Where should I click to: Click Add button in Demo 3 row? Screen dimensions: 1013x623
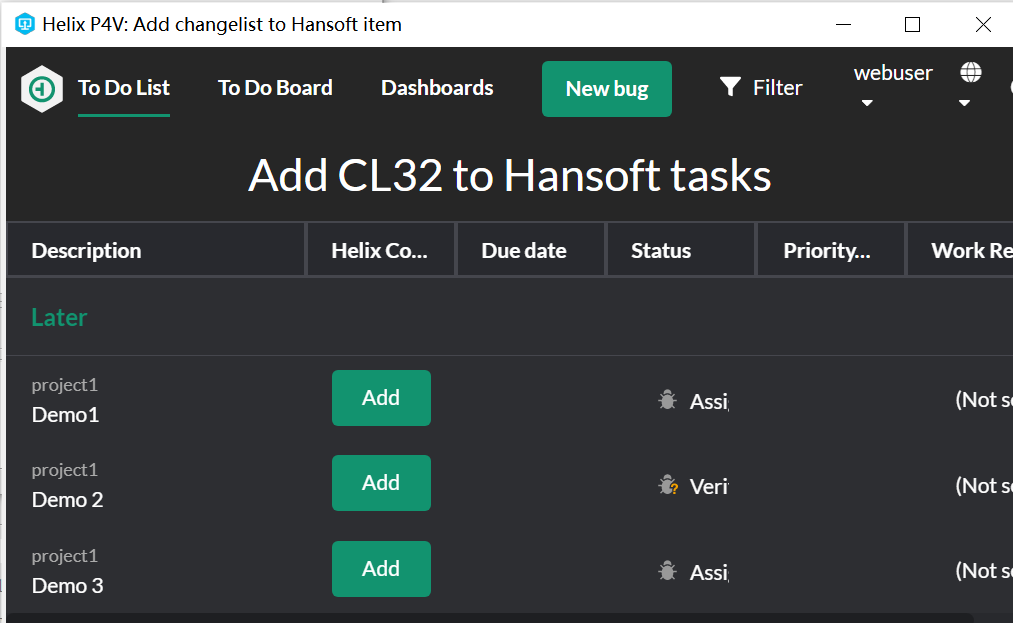pos(381,569)
